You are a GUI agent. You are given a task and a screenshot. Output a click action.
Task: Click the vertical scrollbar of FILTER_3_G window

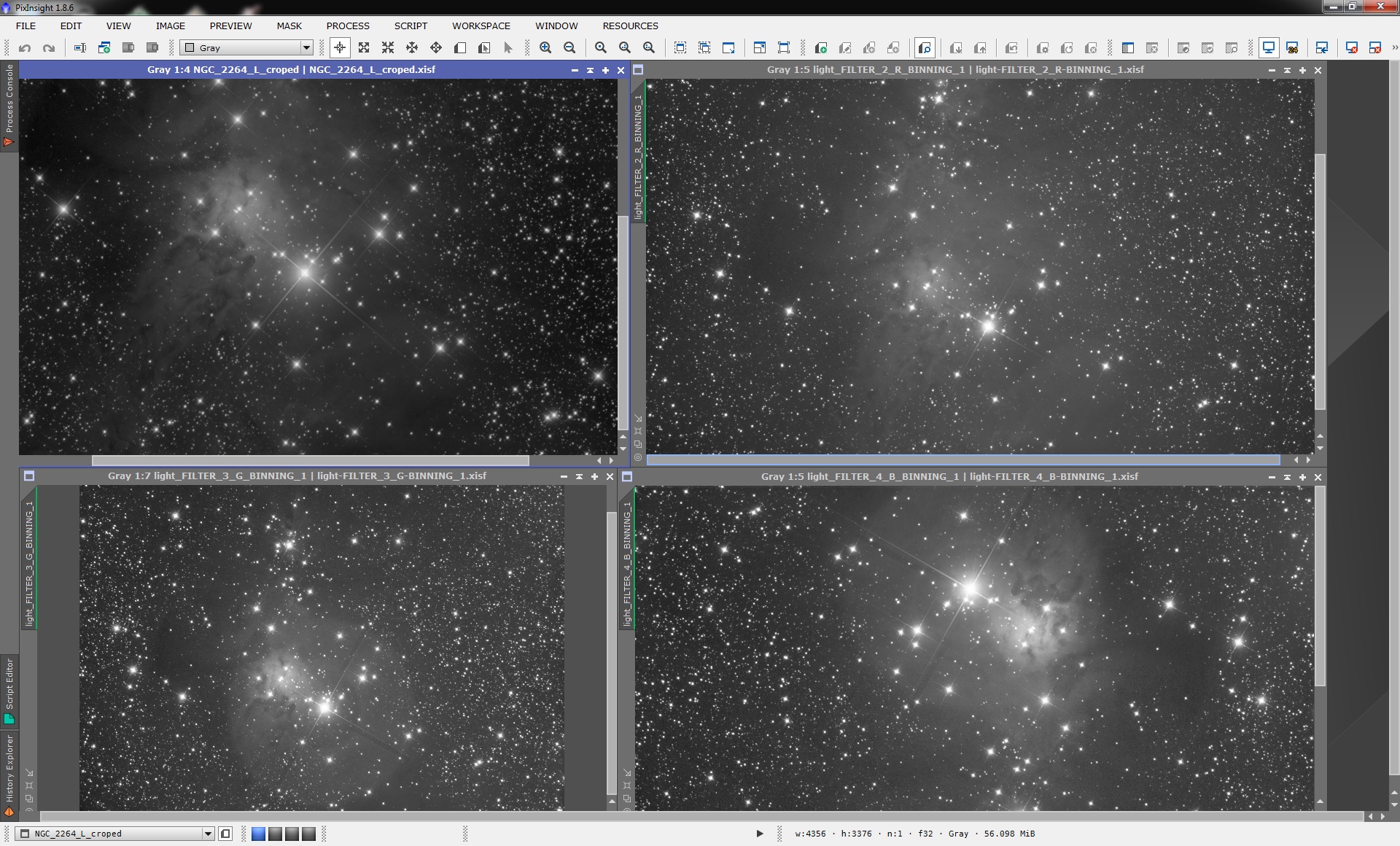point(612,653)
